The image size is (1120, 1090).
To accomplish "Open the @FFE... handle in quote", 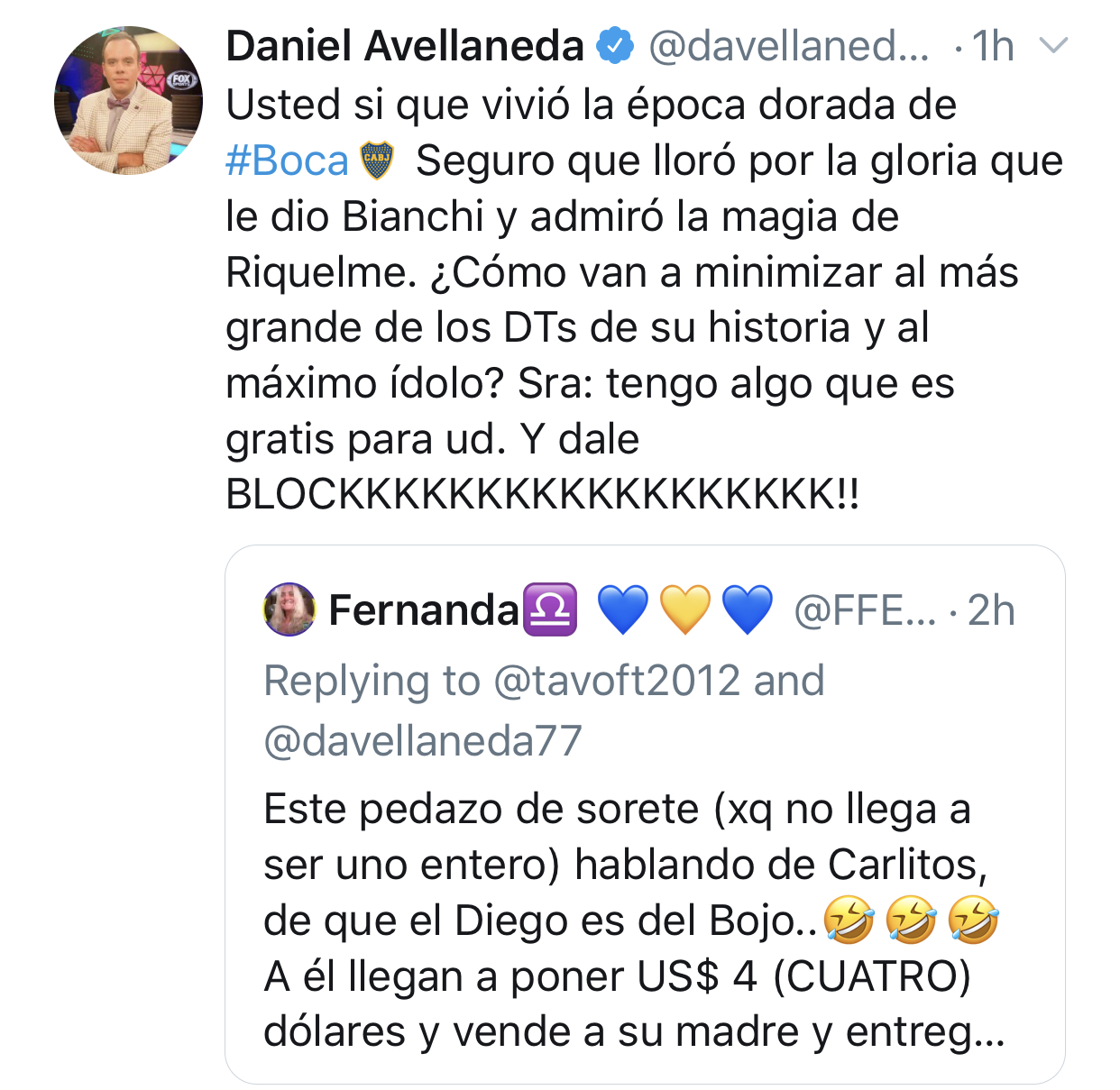I will tap(865, 611).
